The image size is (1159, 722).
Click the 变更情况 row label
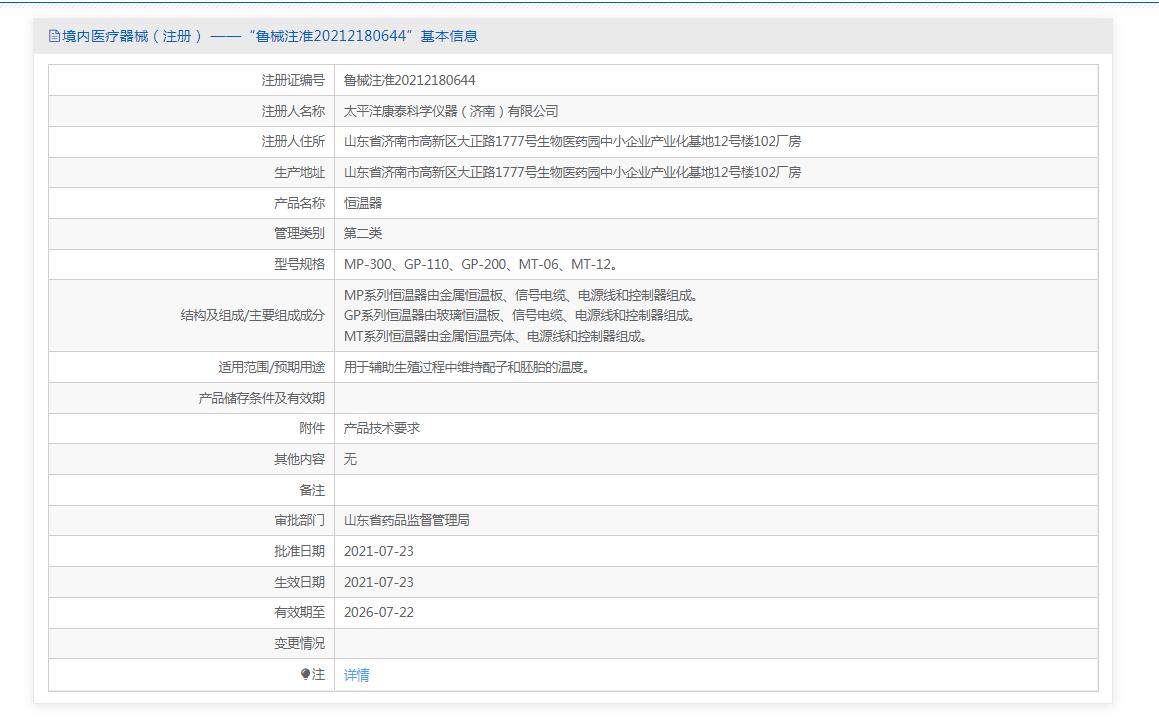pyautogui.click(x=299, y=644)
